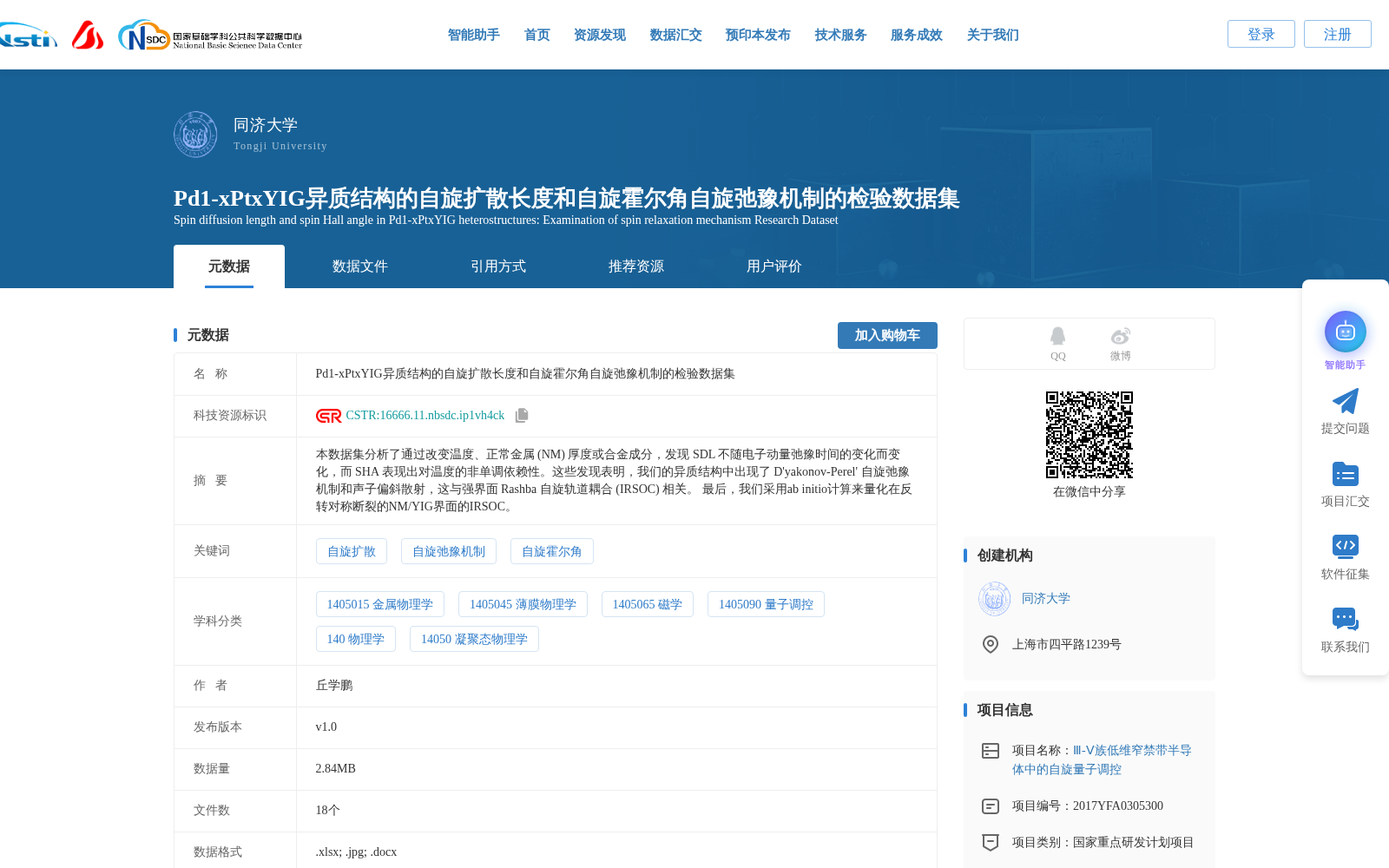Go to 首页 in navigation
The width and height of the screenshot is (1389, 868).
(x=537, y=35)
